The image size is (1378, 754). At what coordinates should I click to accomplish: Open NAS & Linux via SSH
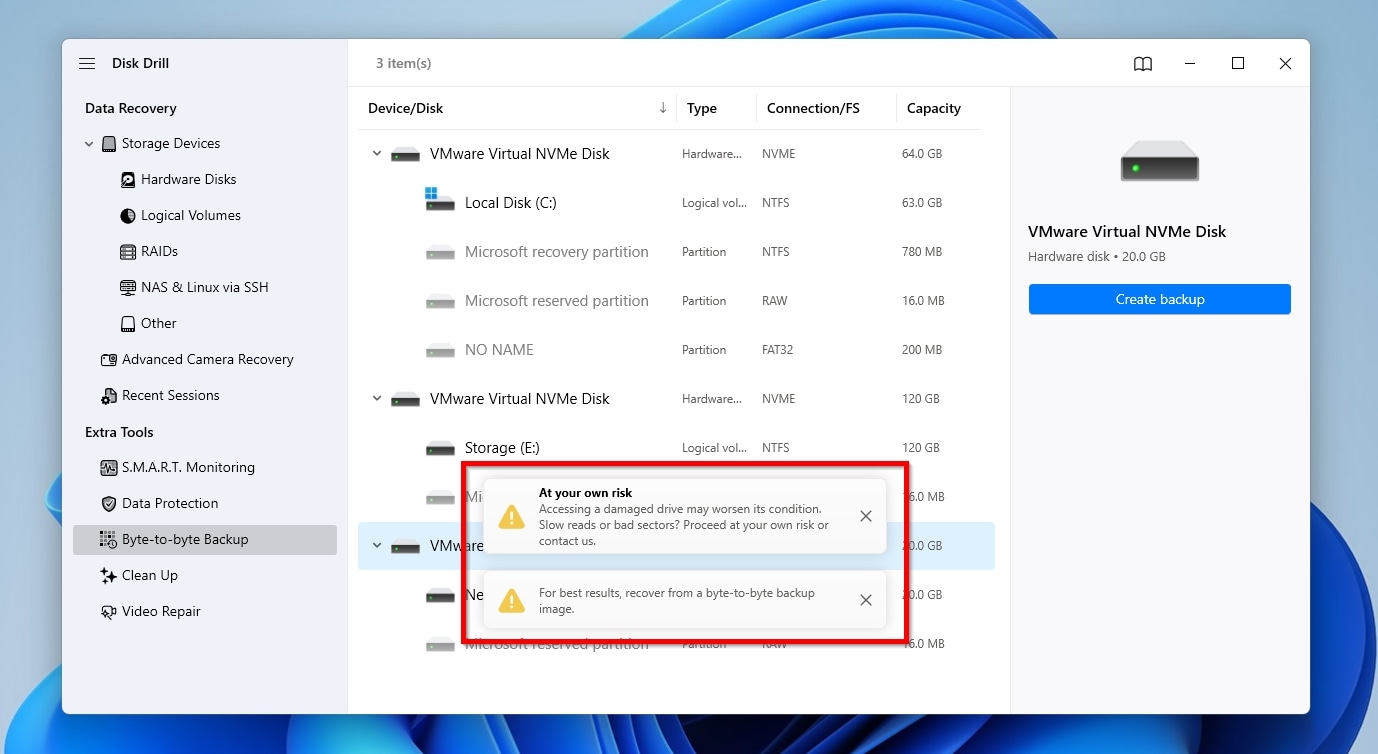coord(205,287)
